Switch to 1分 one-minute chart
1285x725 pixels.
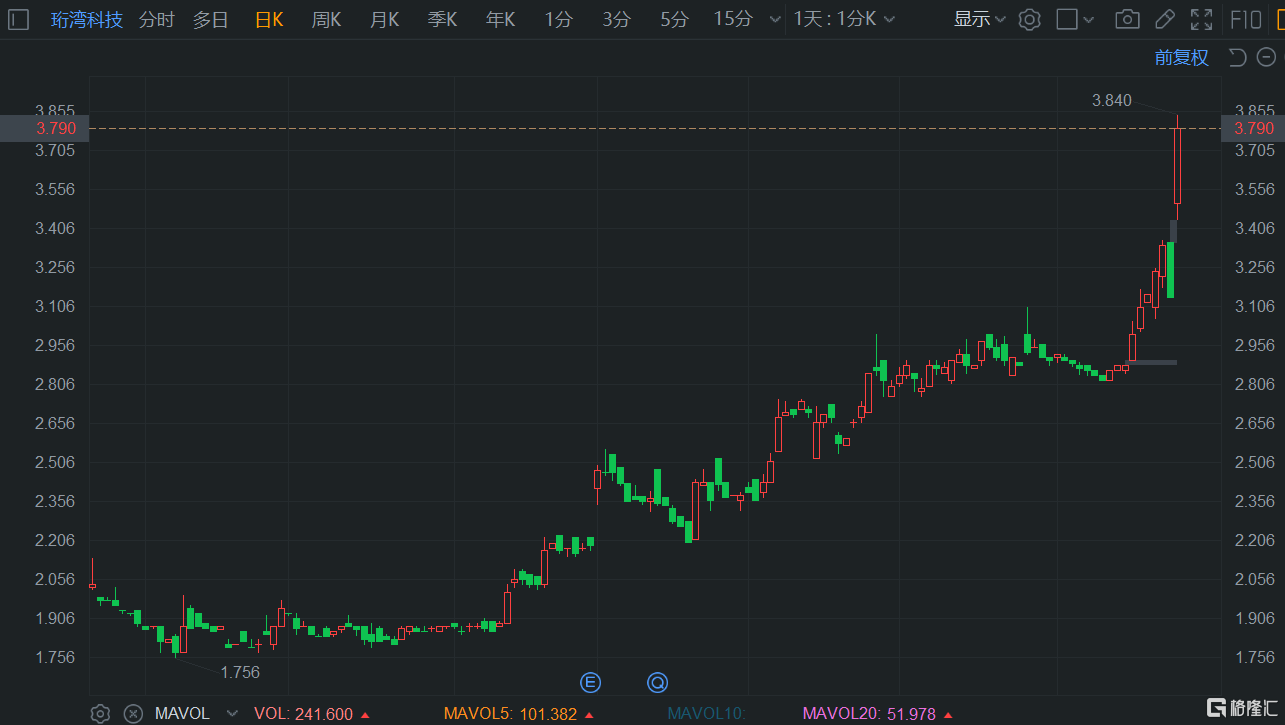coord(559,19)
